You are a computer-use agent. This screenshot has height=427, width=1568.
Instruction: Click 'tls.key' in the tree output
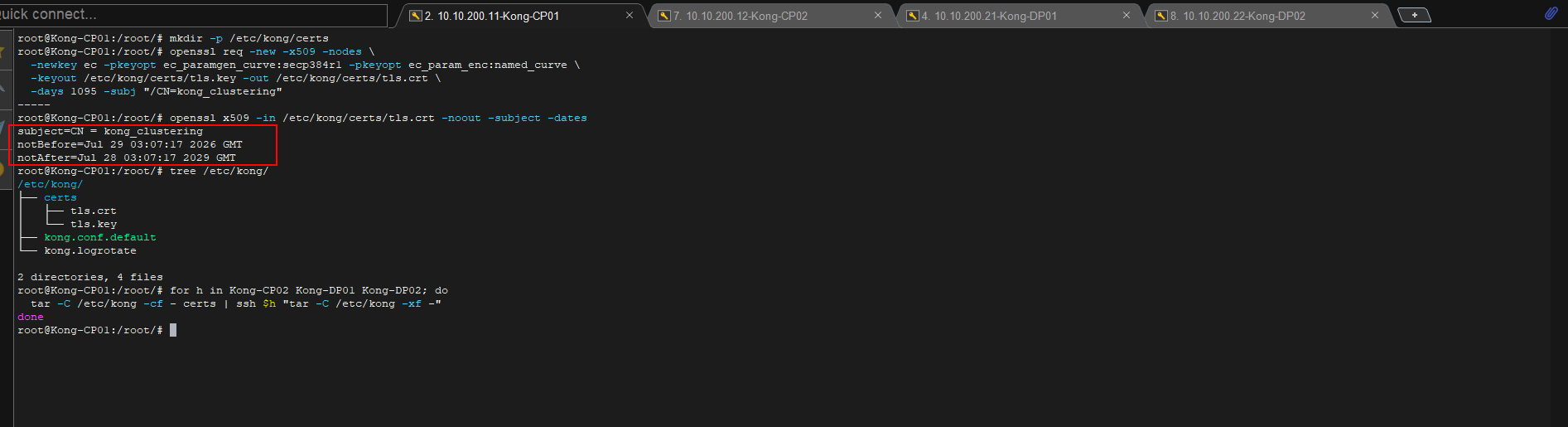(94, 224)
